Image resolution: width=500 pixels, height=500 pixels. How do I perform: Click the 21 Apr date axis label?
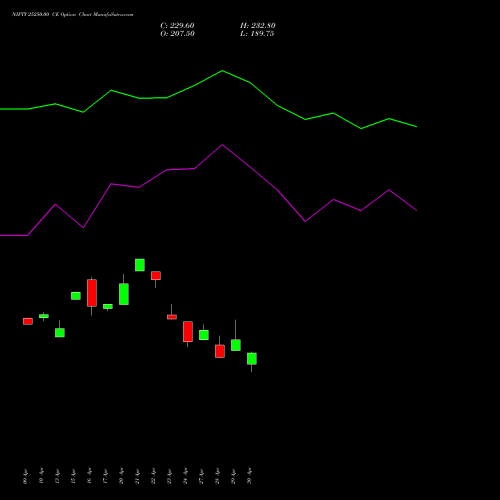pos(137,476)
